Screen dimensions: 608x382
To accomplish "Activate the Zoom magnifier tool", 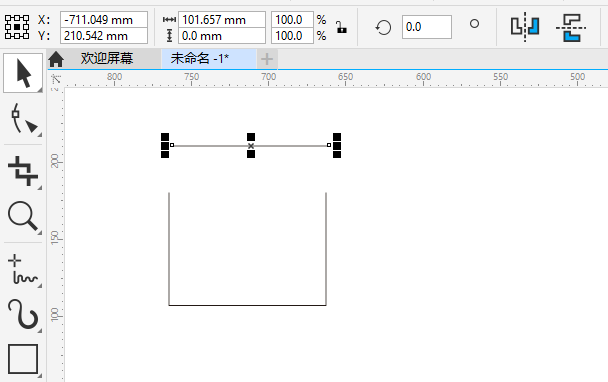I will (23, 216).
